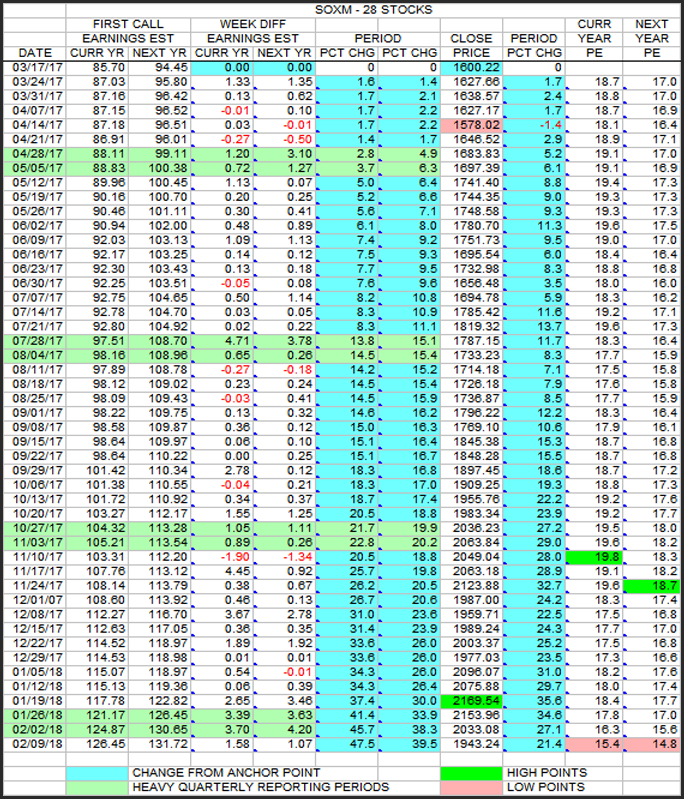The width and height of the screenshot is (684, 799).
Task: Click the light green Heavy Quarterly Reporting swatch
Action: [98, 788]
